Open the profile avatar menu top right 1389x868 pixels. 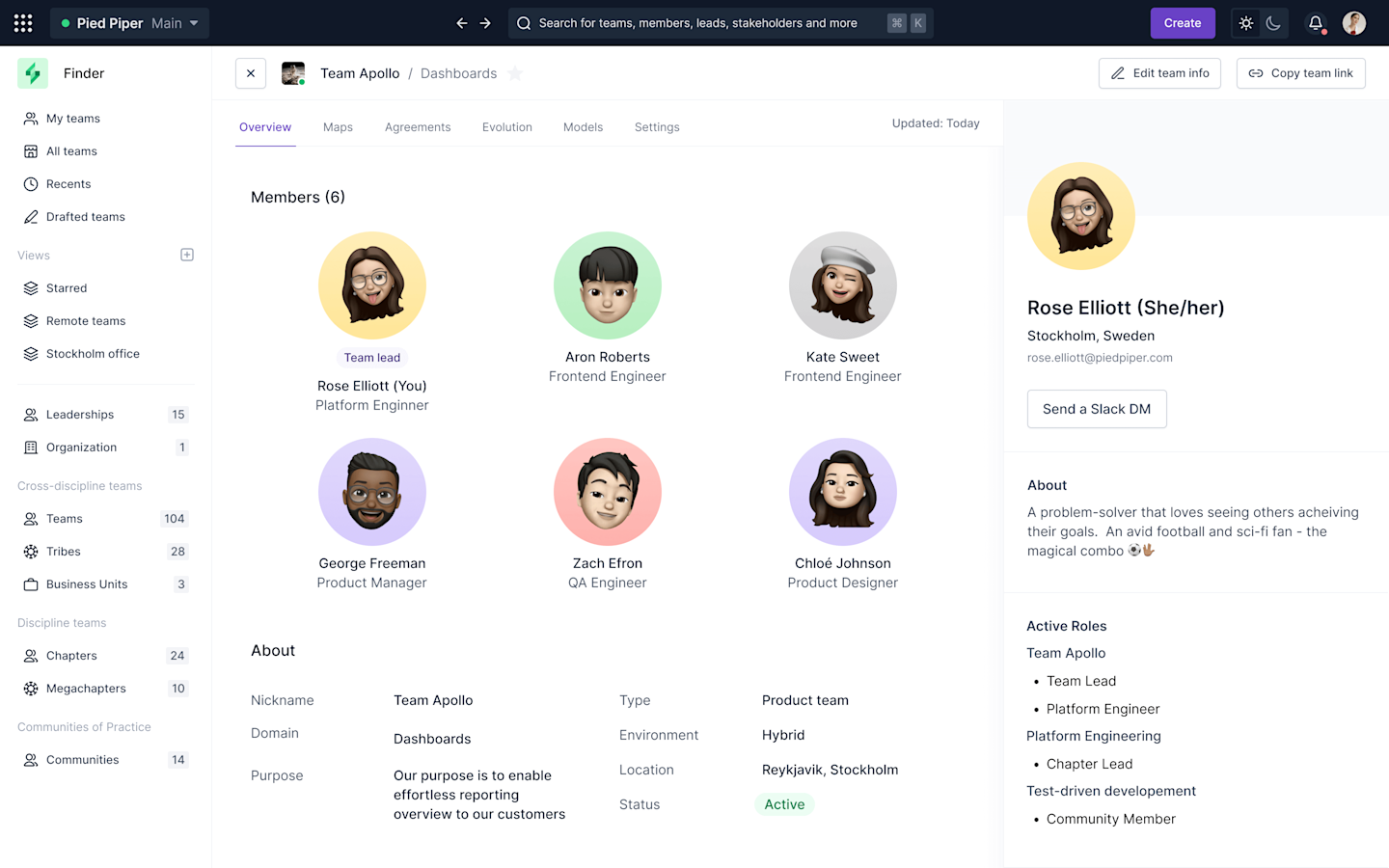(1354, 22)
